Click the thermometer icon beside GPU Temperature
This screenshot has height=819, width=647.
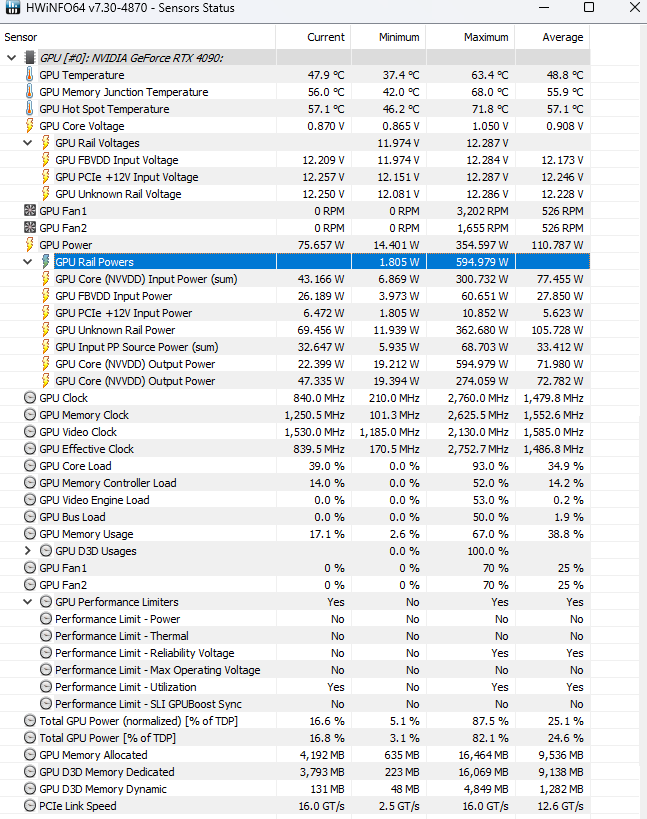click(x=29, y=75)
